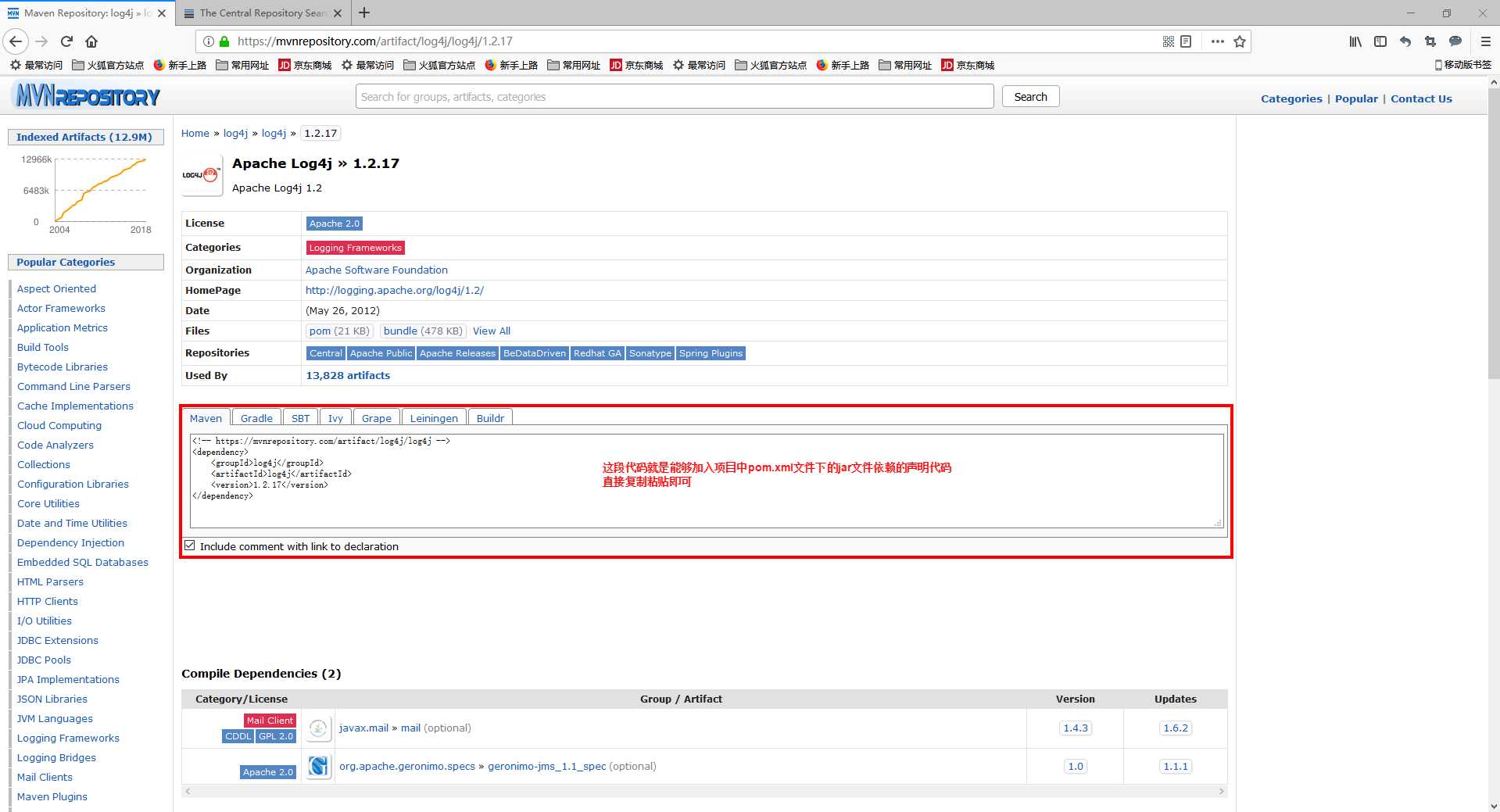Open Aspect Oriented category in sidebar
Image resolution: width=1500 pixels, height=812 pixels.
[56, 288]
